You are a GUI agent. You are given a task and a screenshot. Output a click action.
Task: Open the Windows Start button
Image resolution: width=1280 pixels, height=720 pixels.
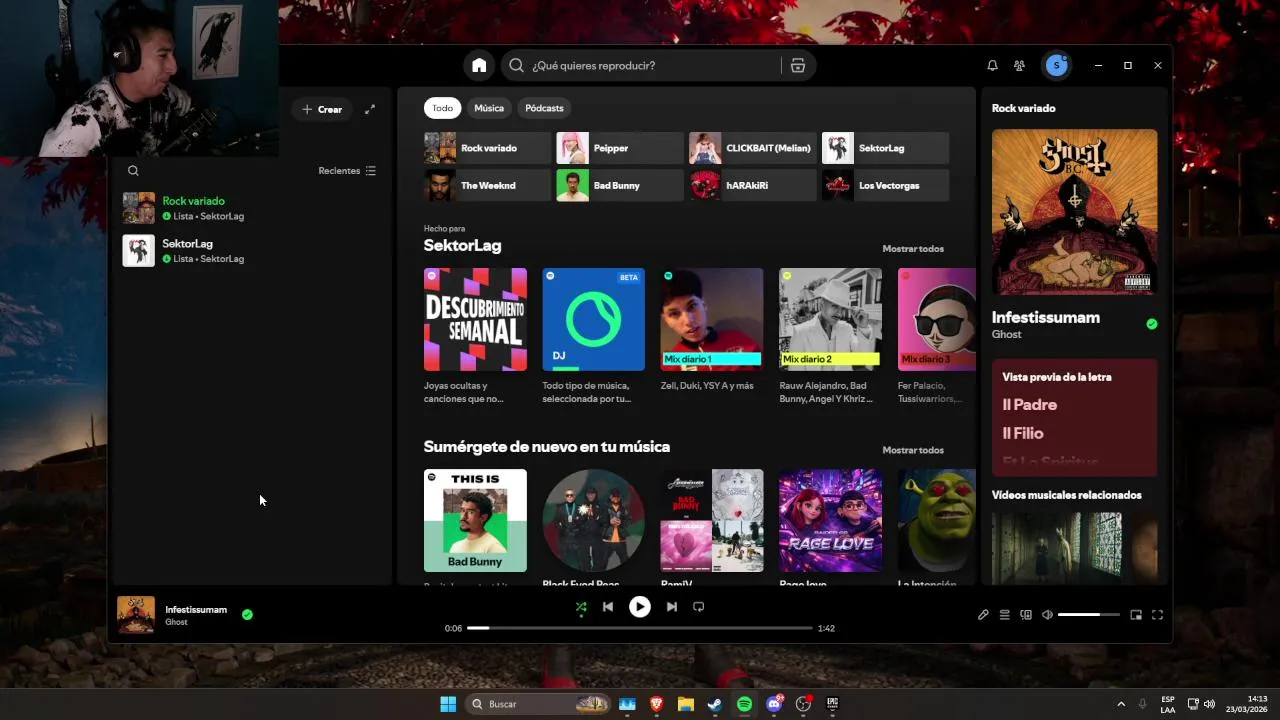coord(448,704)
